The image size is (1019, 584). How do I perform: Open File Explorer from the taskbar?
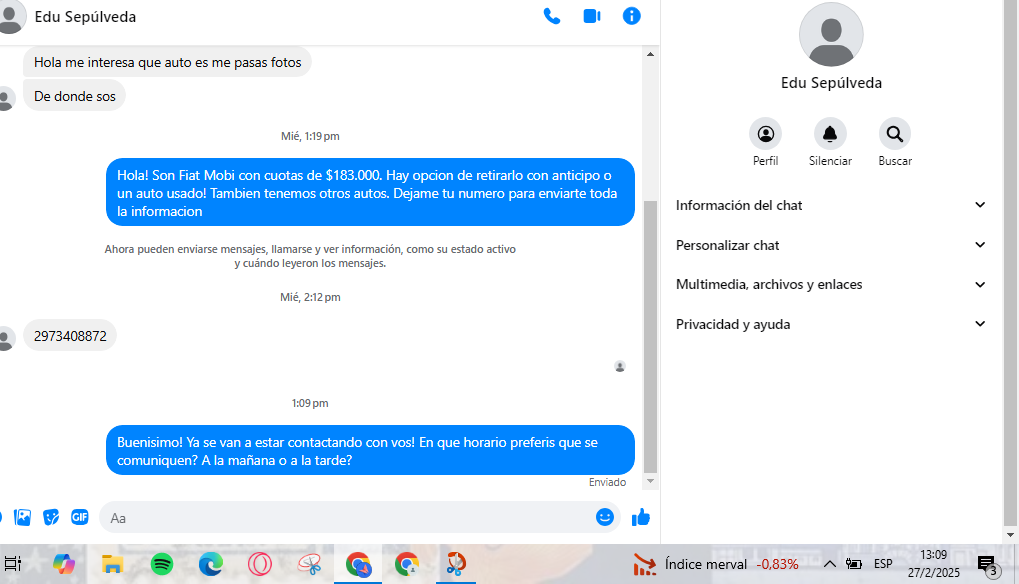[x=112, y=564]
